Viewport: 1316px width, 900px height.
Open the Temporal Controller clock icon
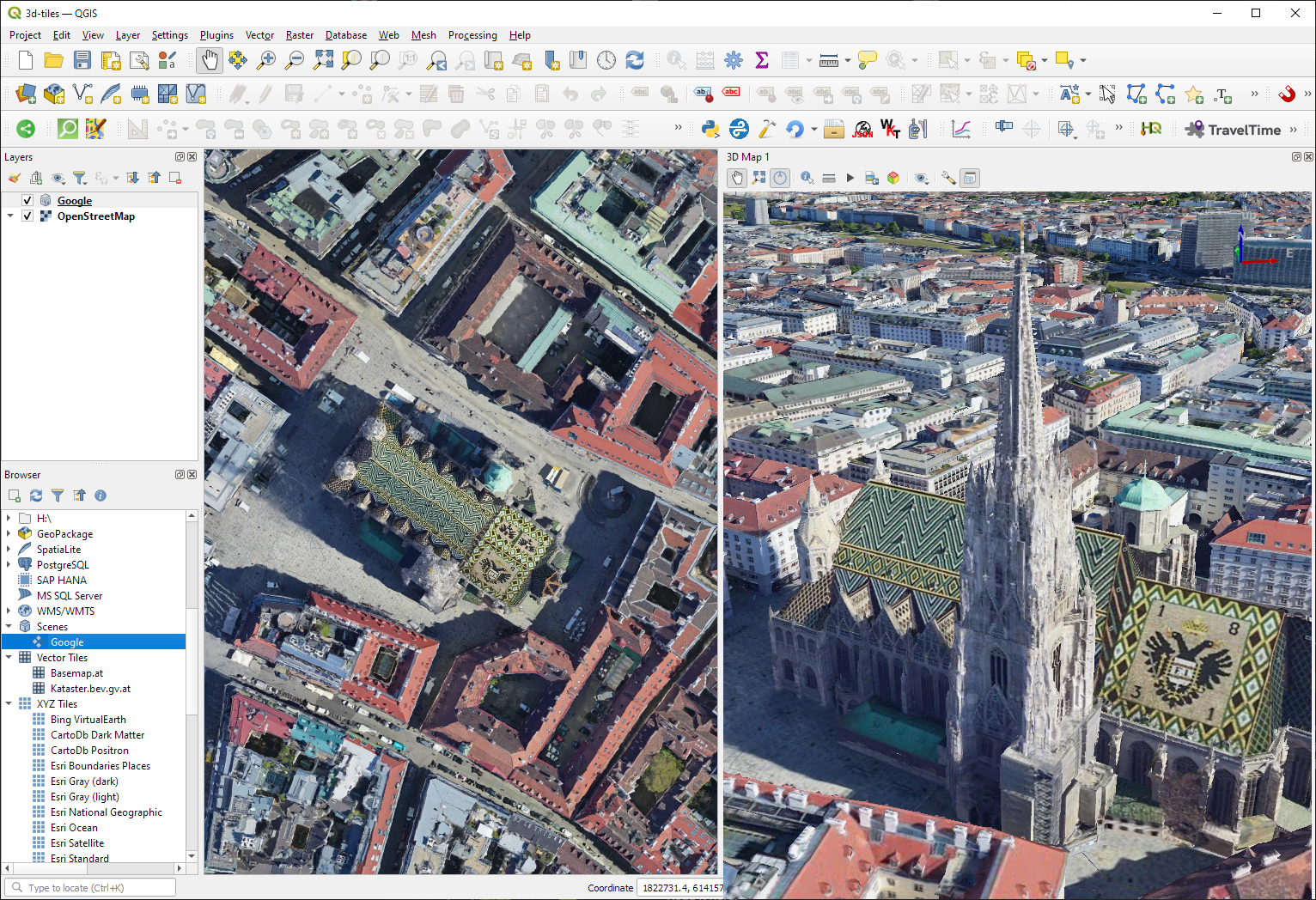pyautogui.click(x=606, y=60)
